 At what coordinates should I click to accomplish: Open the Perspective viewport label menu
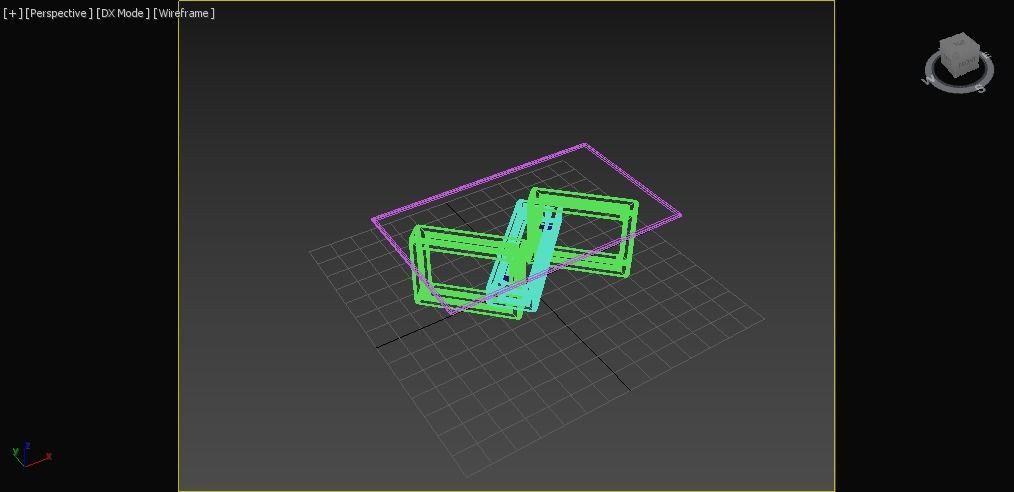[59, 13]
